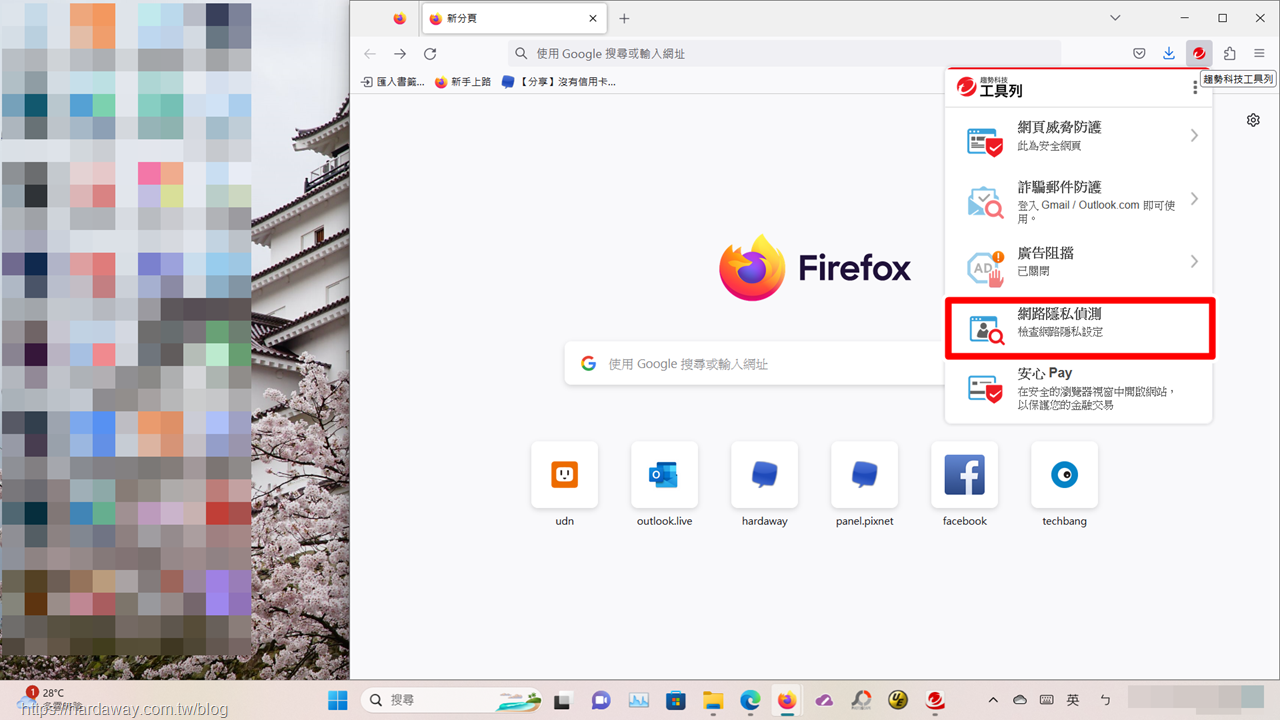Click the Firefox taskbar icon
The height and width of the screenshot is (720, 1280).
pyautogui.click(x=787, y=700)
